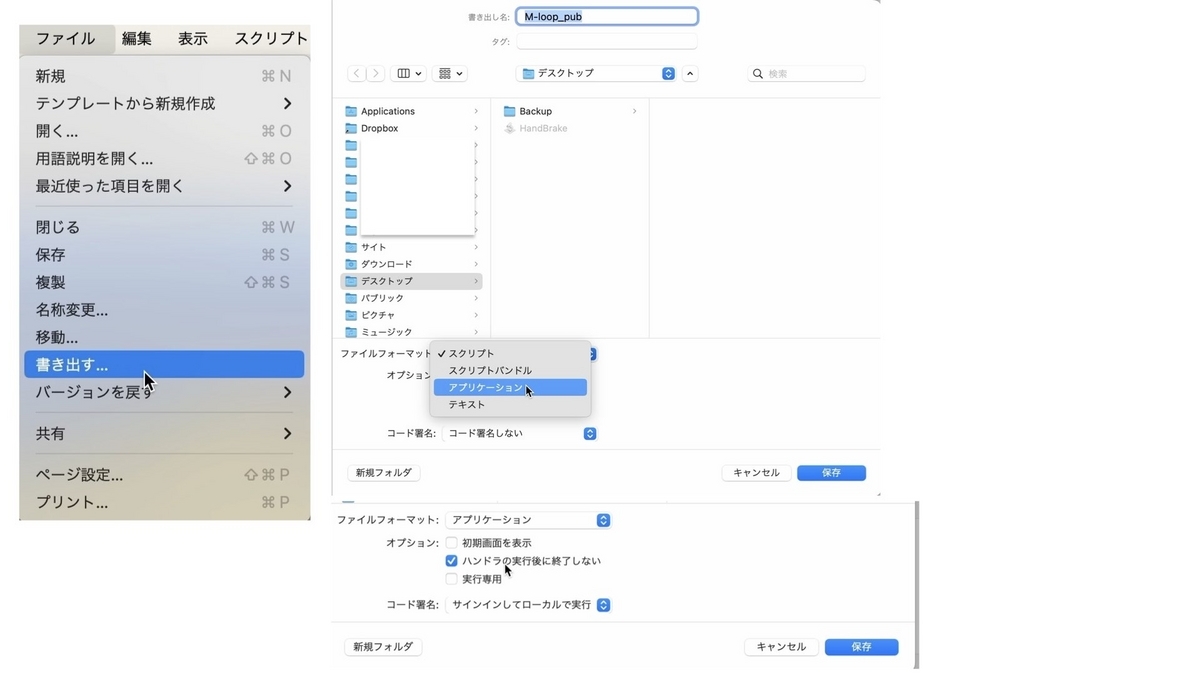
Task: Enable the 実行専用 option
Action: 451,578
